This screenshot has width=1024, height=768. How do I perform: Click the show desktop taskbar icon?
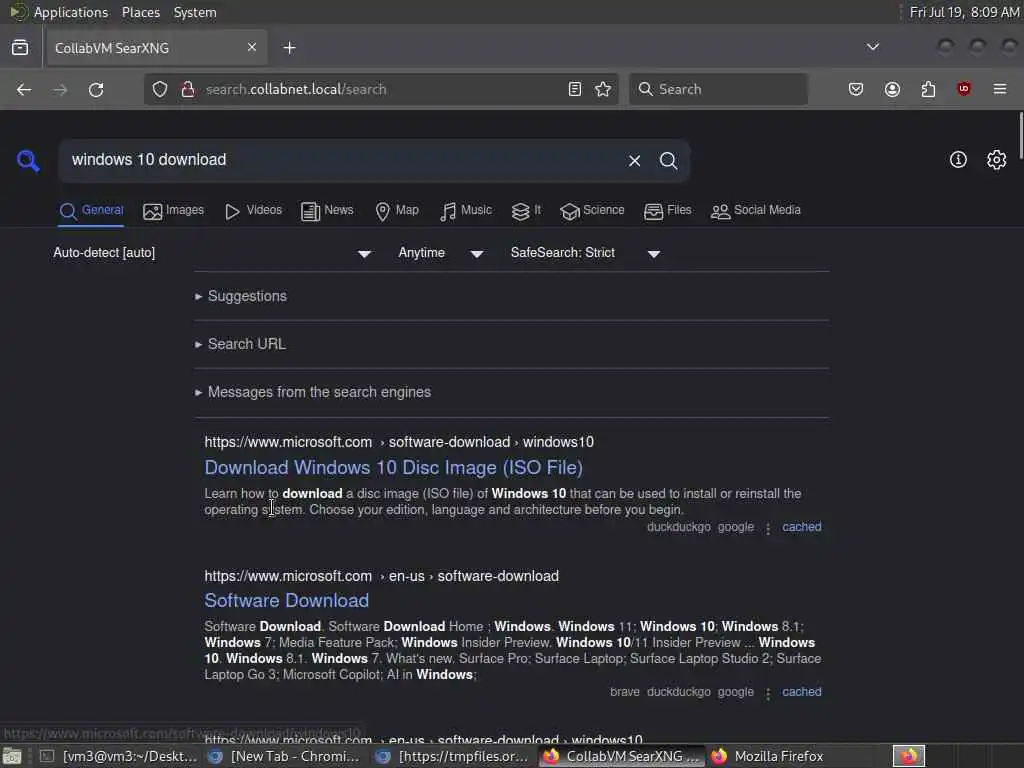12,757
